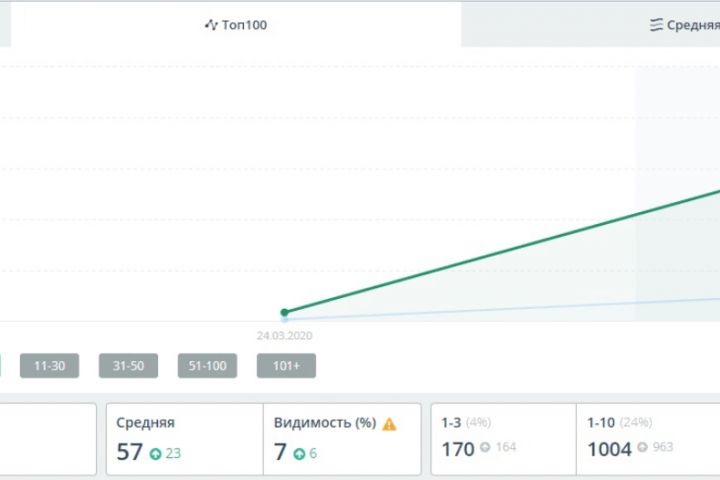This screenshot has height=480, width=720.
Task: Toggle the 51-100 position range filter
Action: pyautogui.click(x=207, y=366)
